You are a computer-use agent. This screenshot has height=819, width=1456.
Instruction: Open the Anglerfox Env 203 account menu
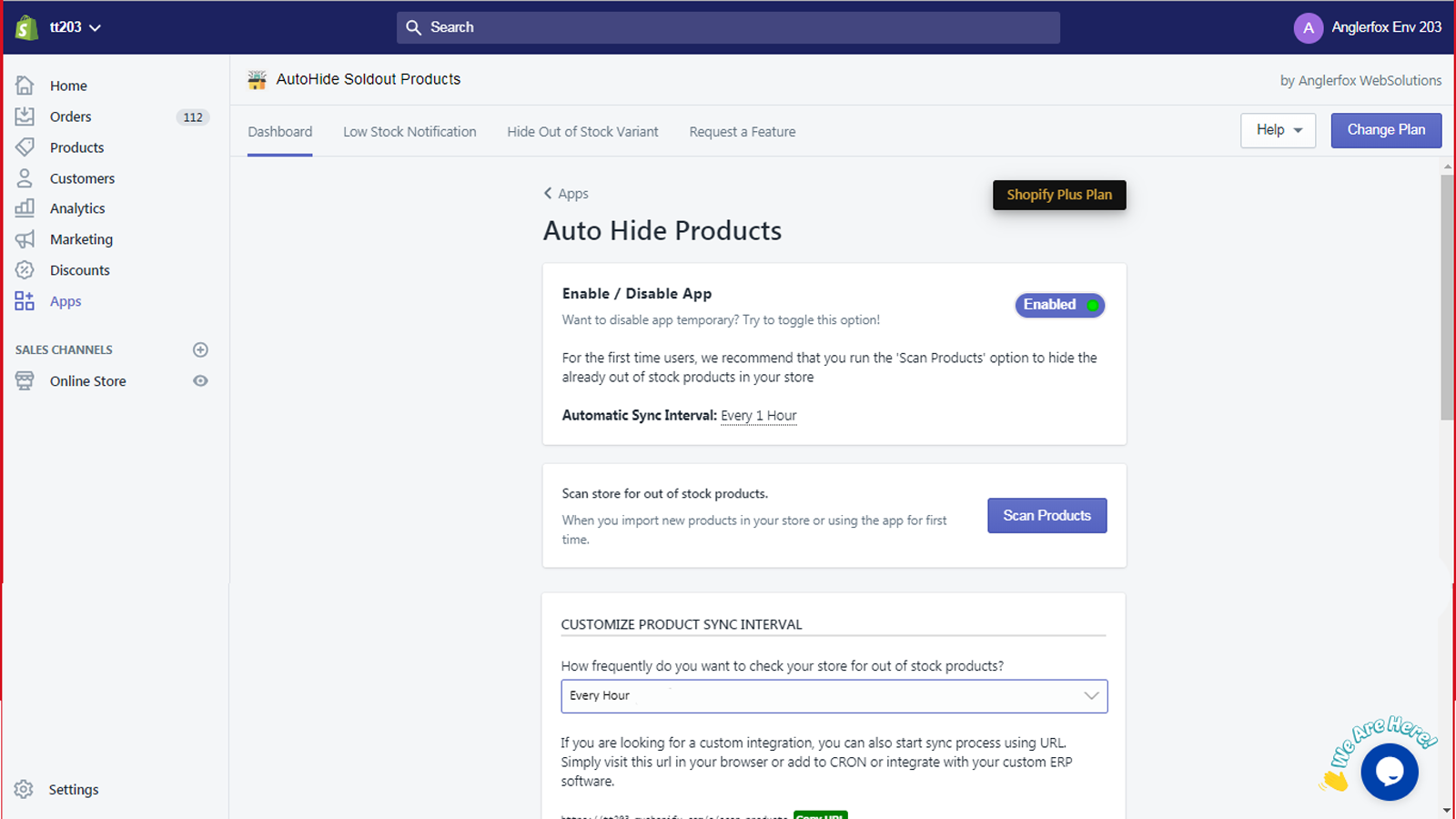tap(1368, 27)
